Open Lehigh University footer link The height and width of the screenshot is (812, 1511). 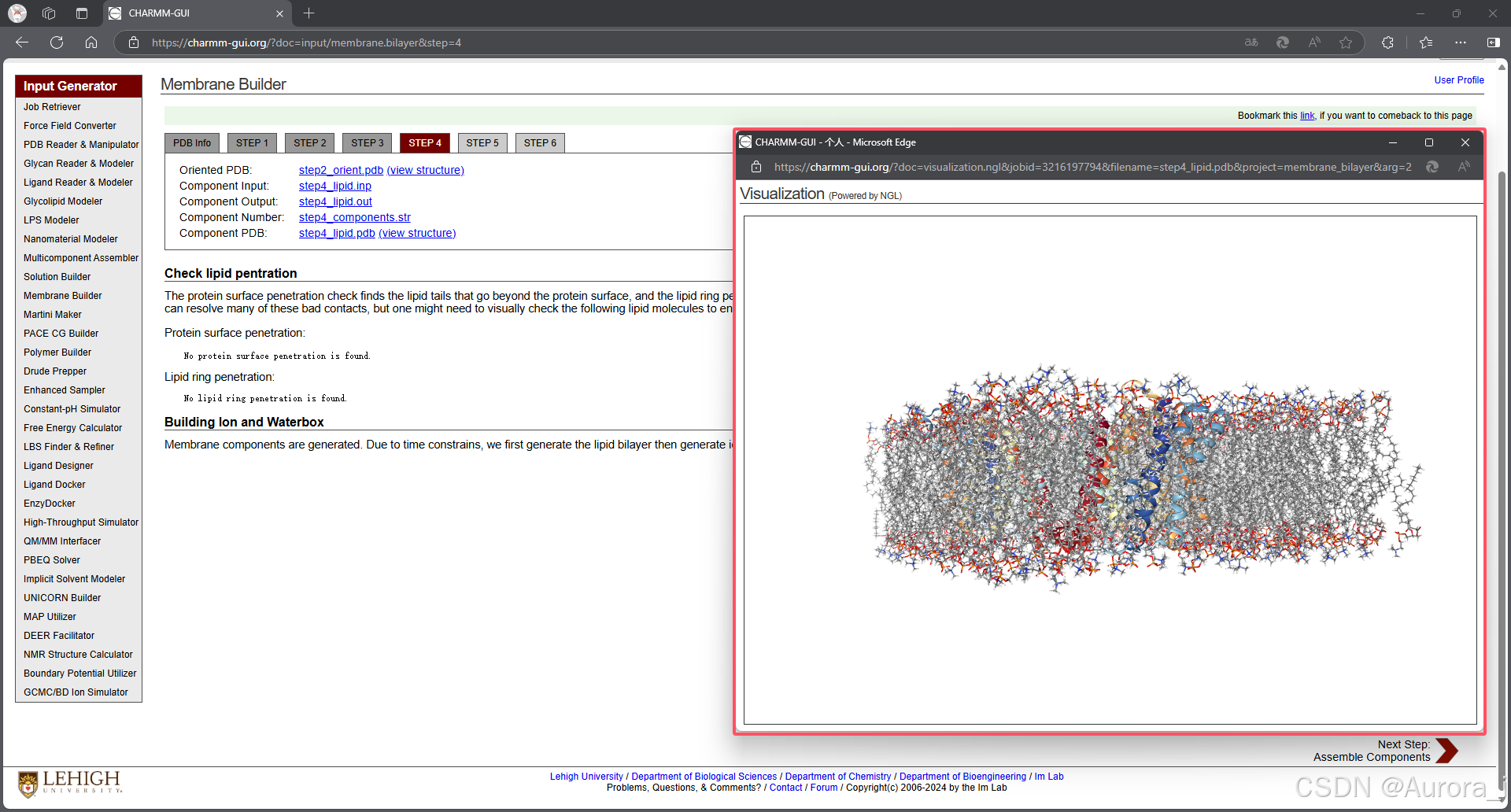pos(586,777)
